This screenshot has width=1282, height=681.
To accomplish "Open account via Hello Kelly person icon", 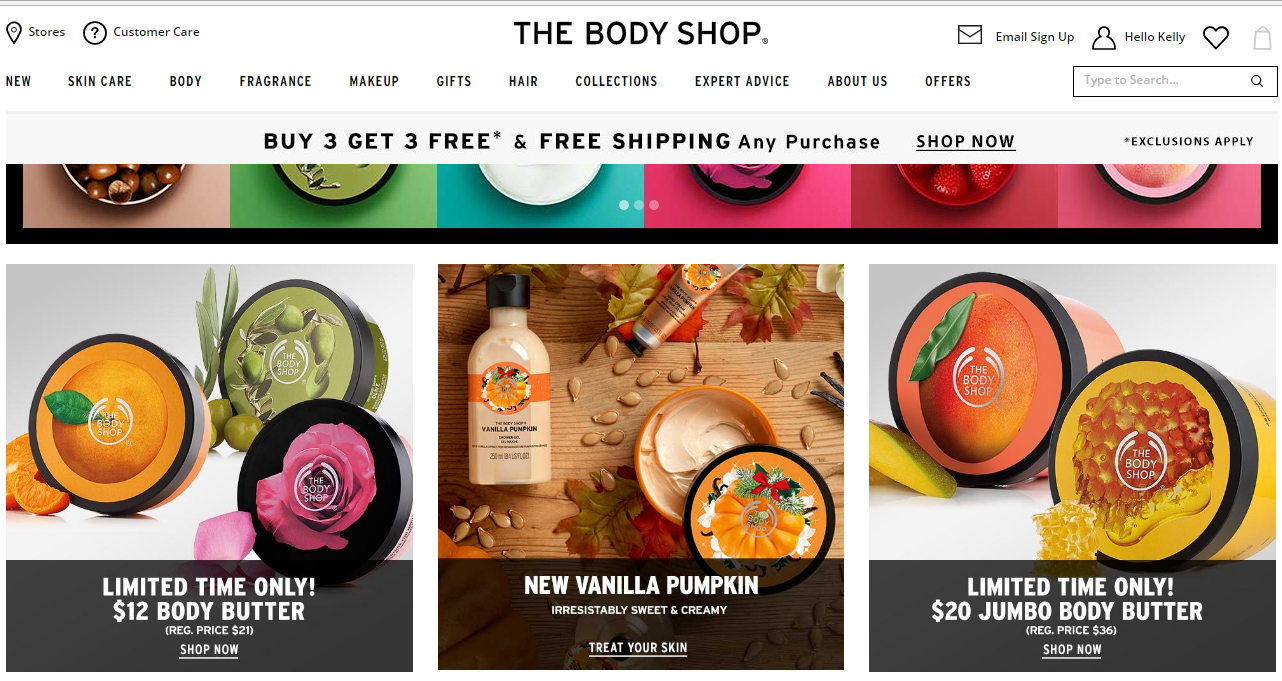I will tap(1103, 38).
